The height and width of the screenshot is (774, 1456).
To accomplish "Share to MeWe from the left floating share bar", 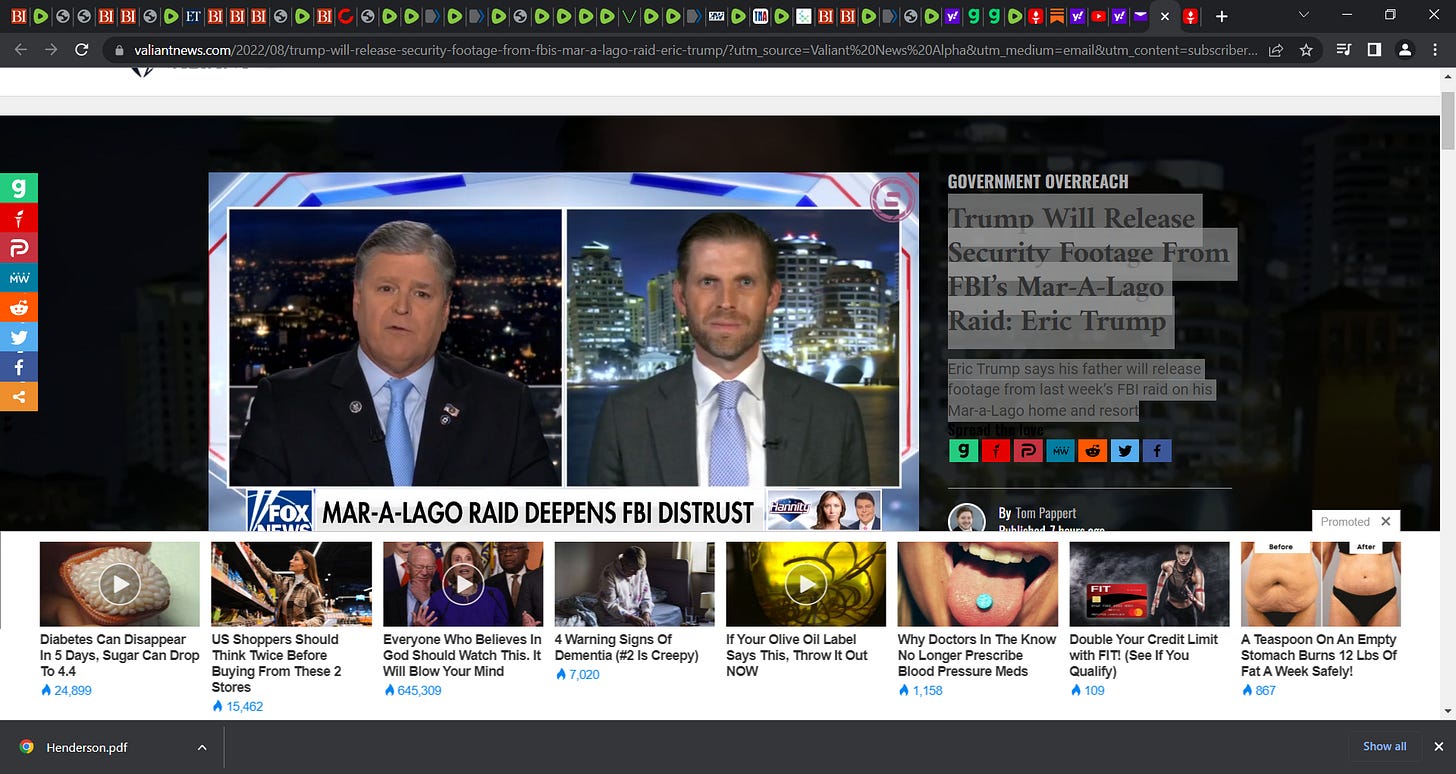I will 19,277.
